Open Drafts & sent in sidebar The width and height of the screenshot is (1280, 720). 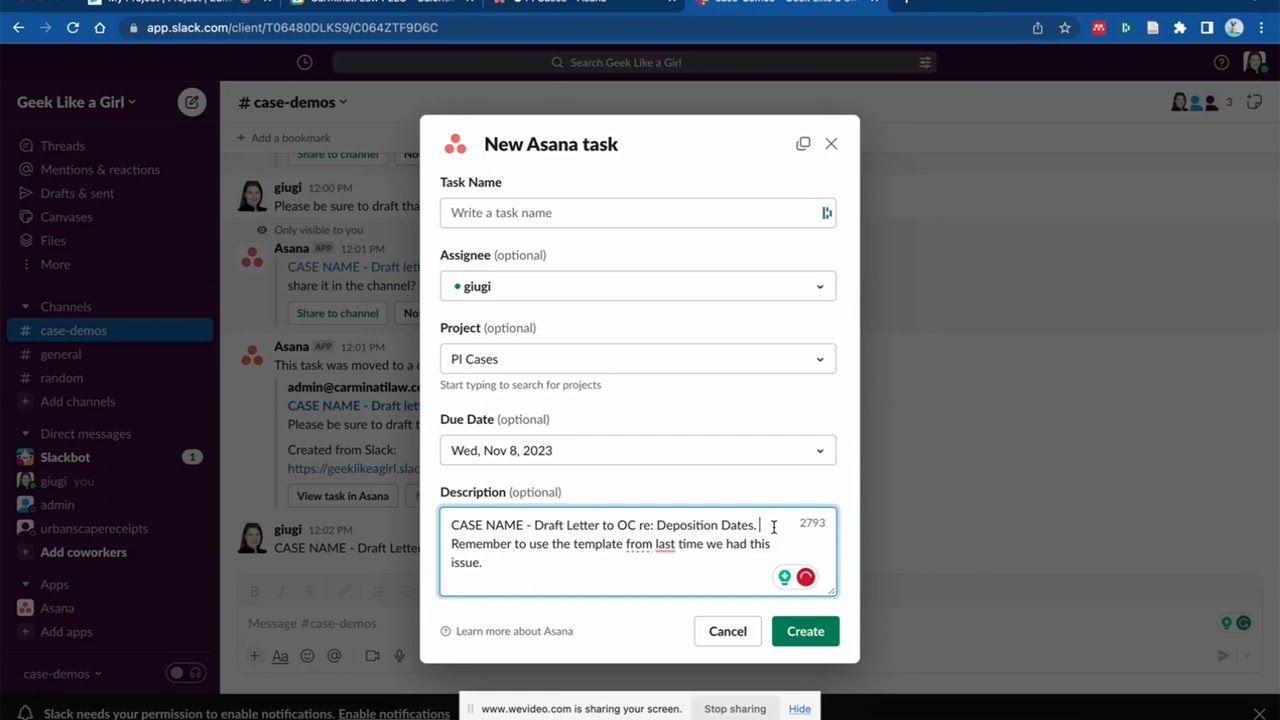coord(77,193)
